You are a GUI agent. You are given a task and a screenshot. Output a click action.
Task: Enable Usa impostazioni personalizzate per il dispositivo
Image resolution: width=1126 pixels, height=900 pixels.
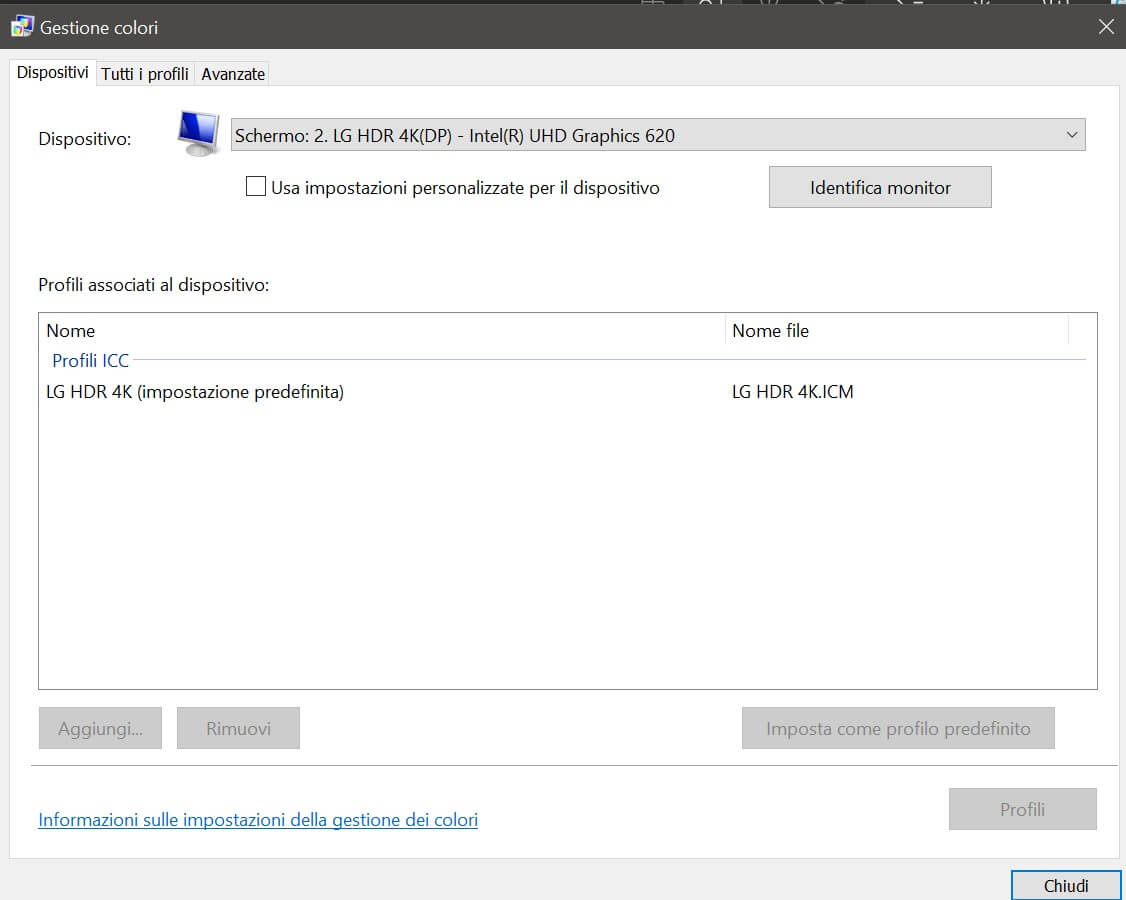pos(256,187)
